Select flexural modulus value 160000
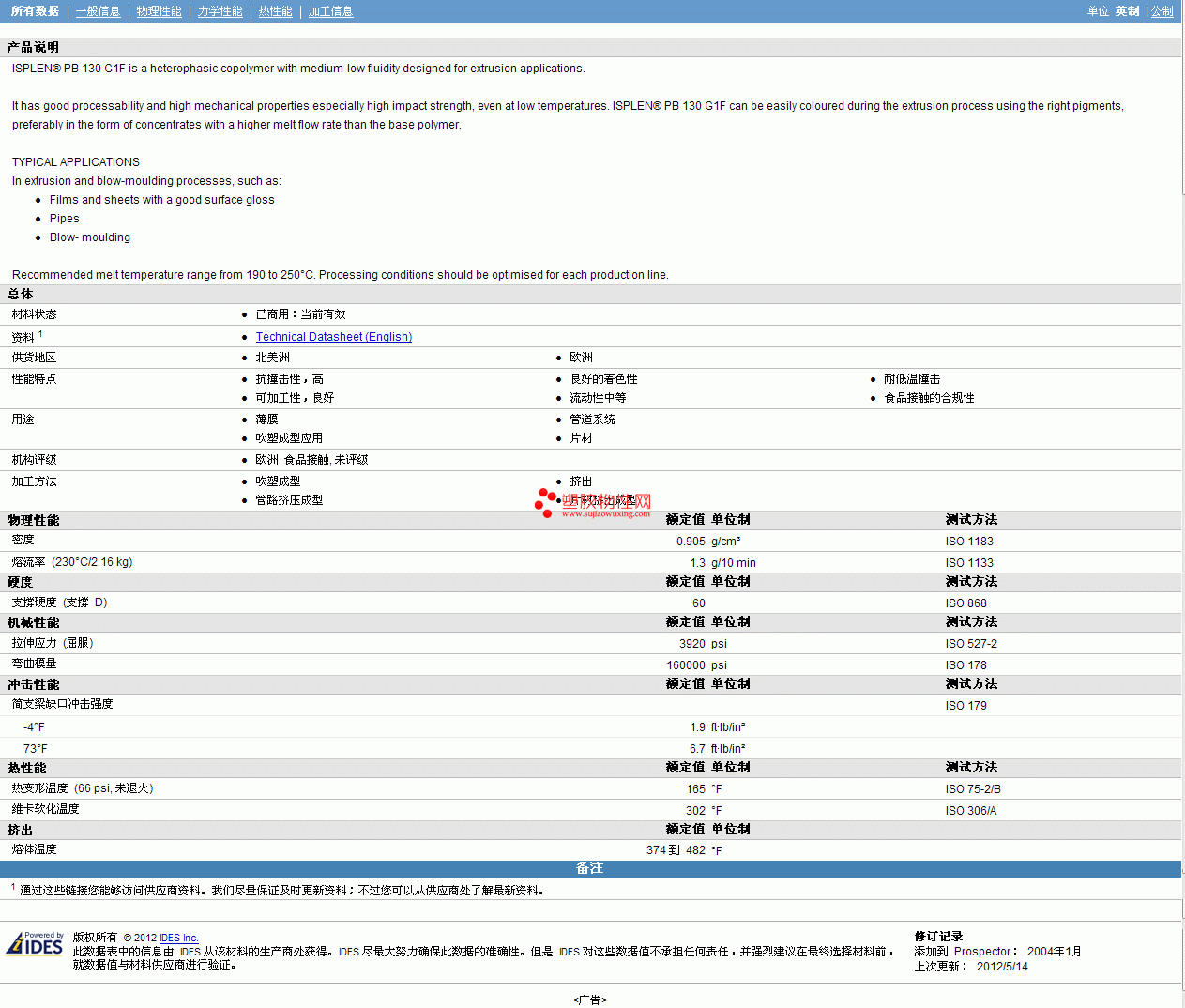The image size is (1185, 1008). (686, 665)
